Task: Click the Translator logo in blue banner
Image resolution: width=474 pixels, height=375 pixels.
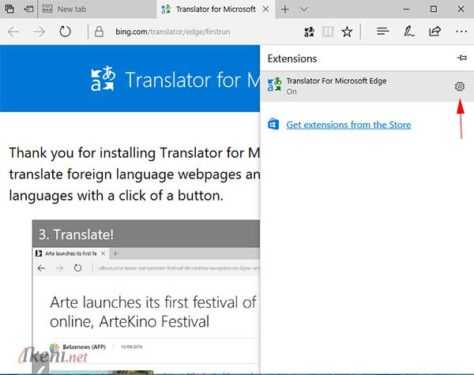Action: (x=103, y=79)
